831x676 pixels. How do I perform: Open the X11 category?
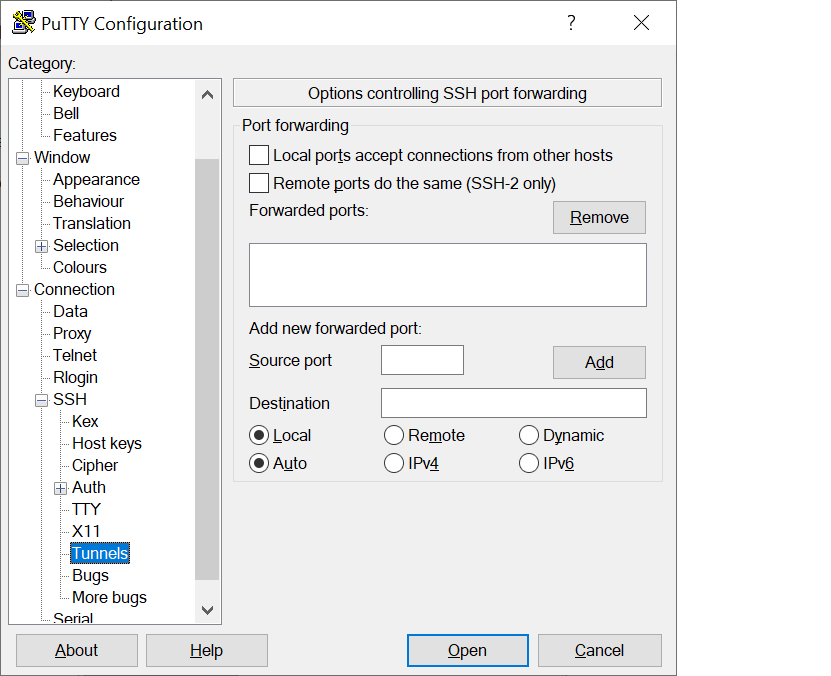click(x=86, y=531)
